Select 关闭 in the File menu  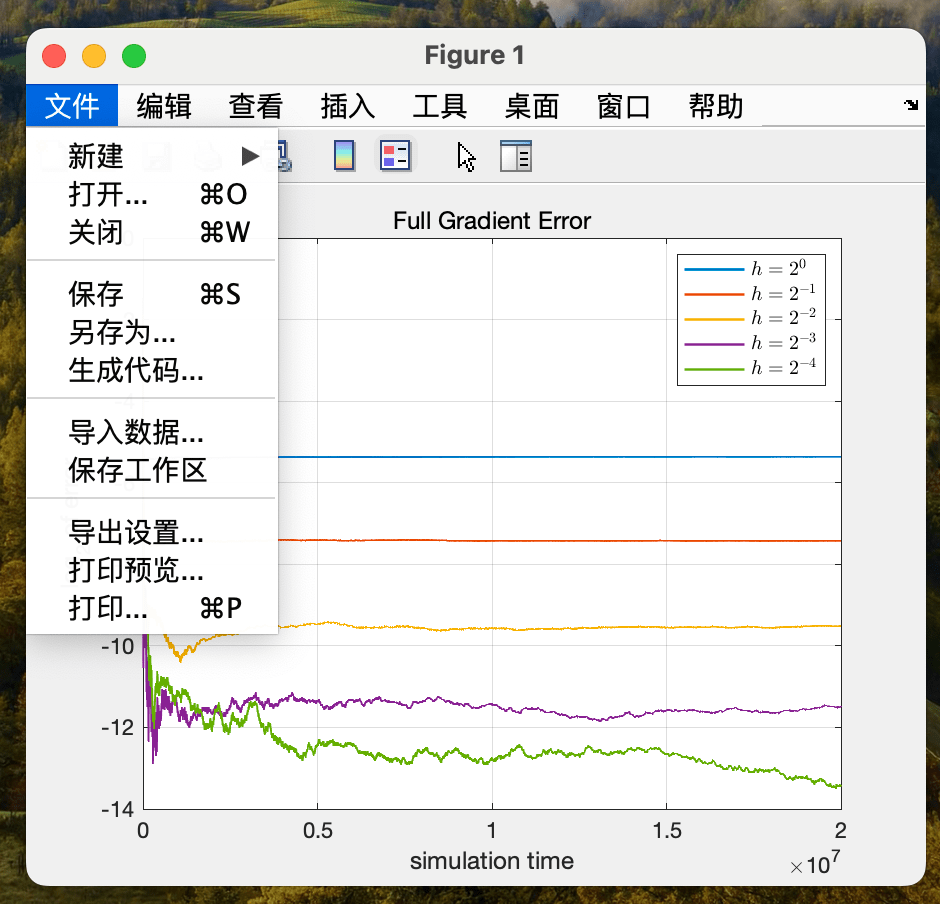point(96,232)
